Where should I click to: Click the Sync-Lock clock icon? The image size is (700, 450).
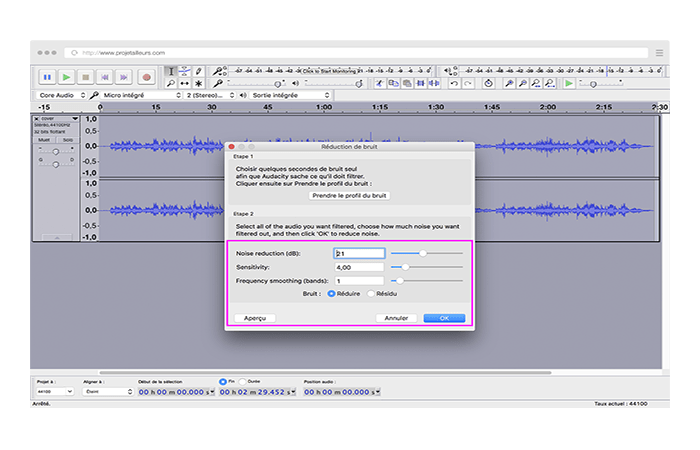coord(488,83)
